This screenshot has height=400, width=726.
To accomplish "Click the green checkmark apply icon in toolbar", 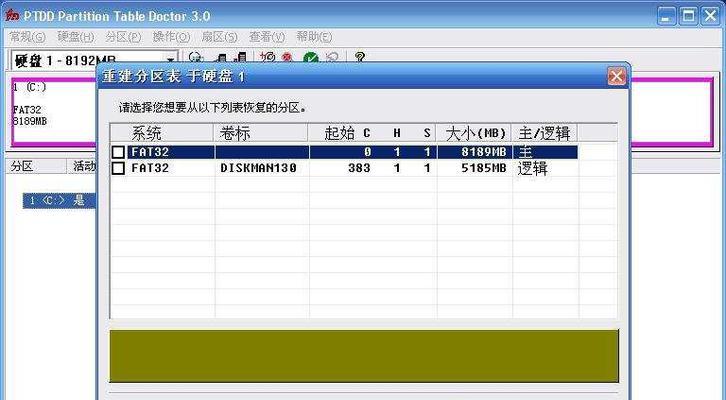I will click(311, 58).
